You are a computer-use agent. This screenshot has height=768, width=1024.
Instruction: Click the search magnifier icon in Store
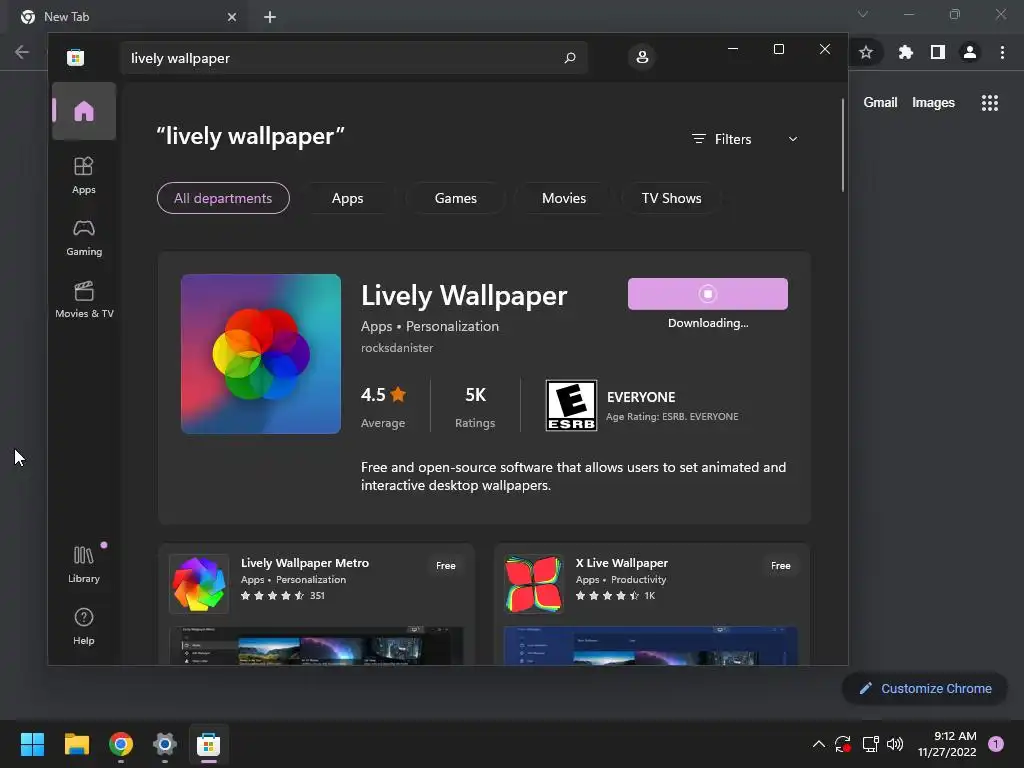(x=570, y=57)
